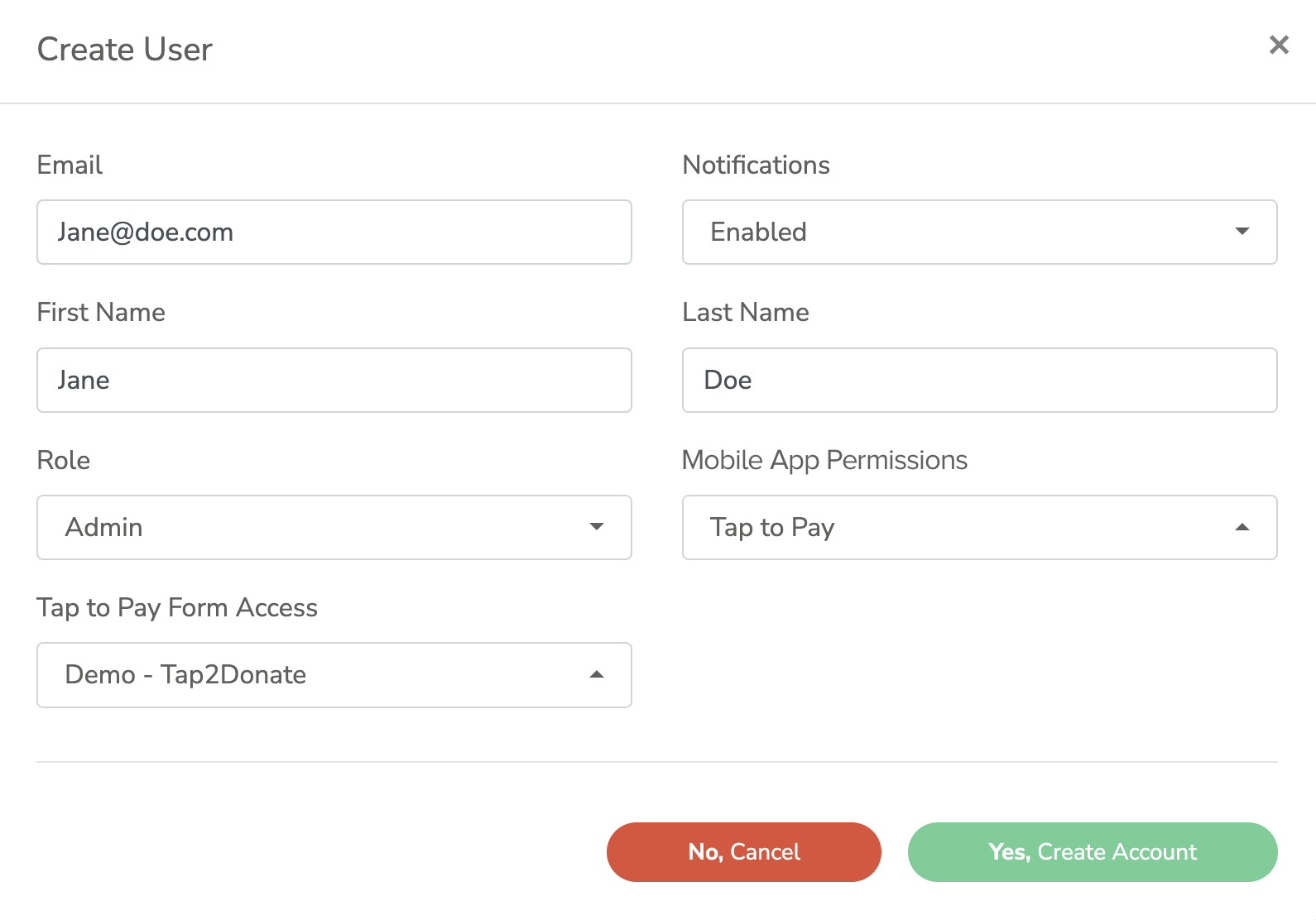Click the Create User dialog title
This screenshot has height=920, width=1316.
pos(125,50)
